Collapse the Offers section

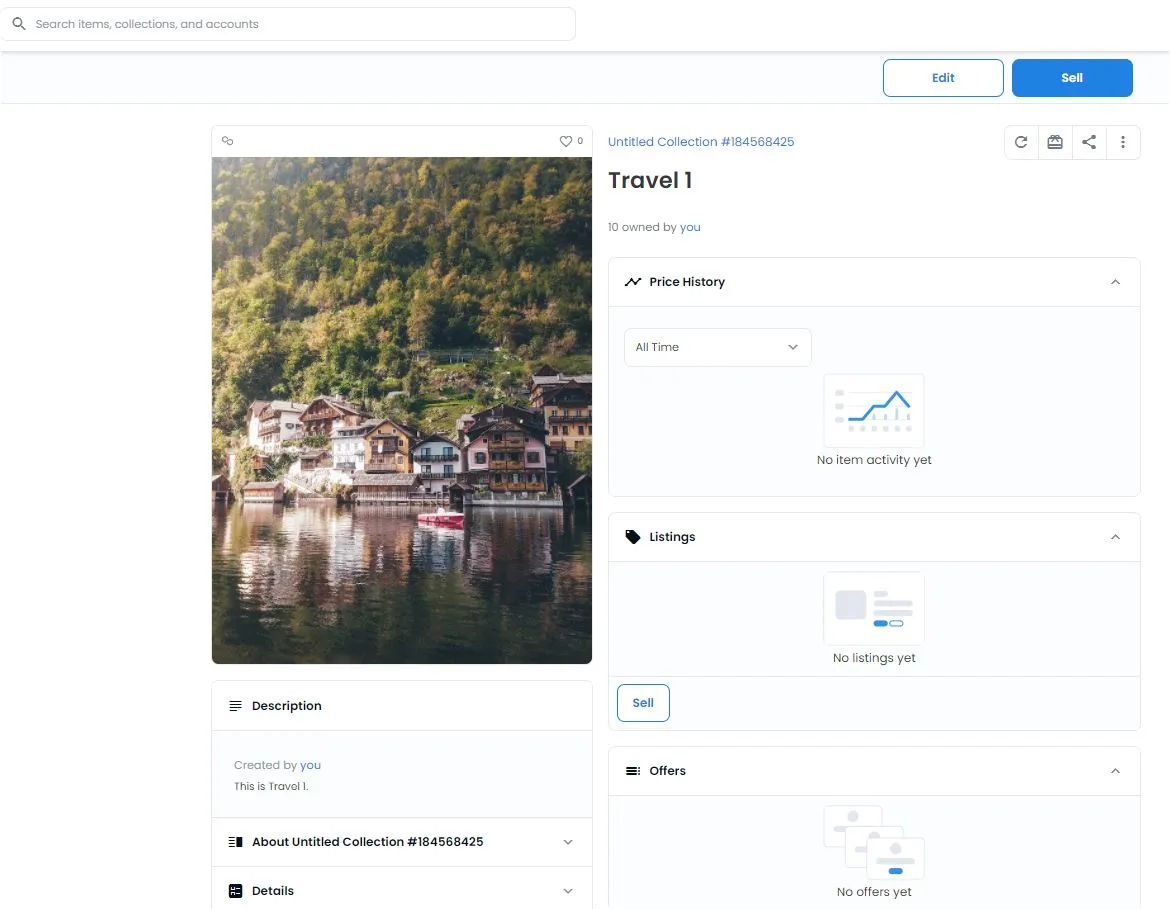point(1115,771)
